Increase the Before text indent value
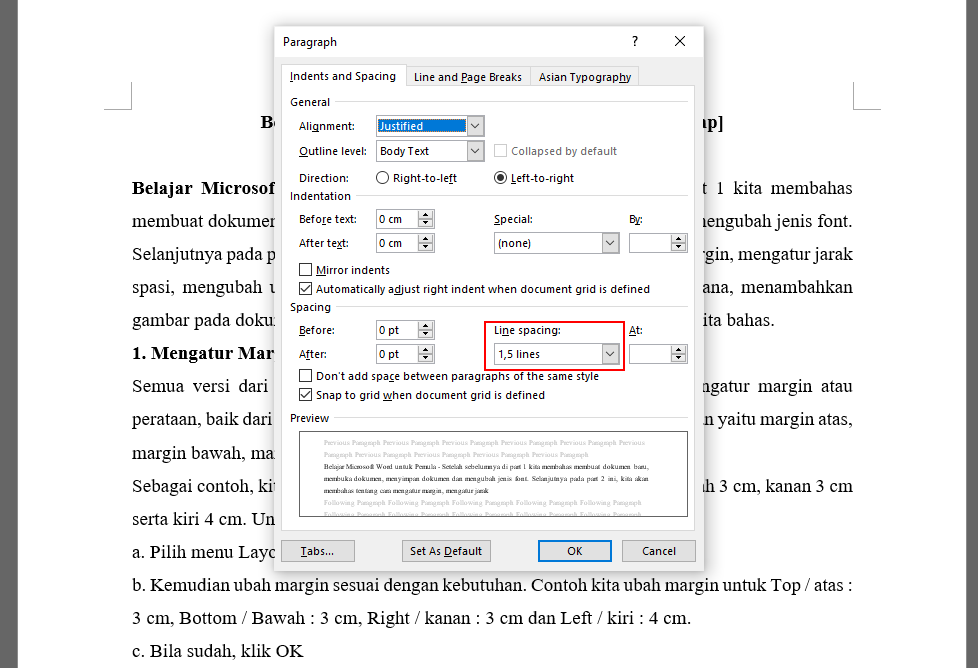This screenshot has width=978, height=668. 426,215
